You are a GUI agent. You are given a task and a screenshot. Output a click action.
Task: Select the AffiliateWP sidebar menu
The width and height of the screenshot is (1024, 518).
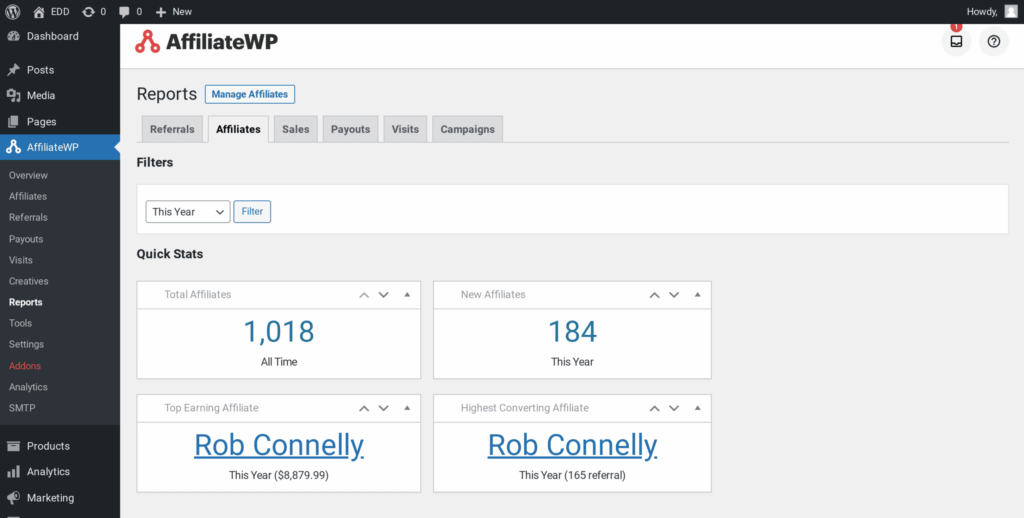click(x=59, y=147)
